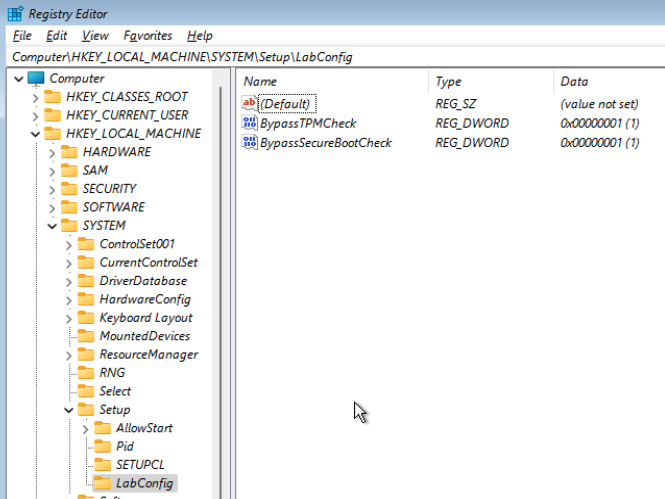Select the MountedDevices key
The image size is (665, 499).
point(144,336)
